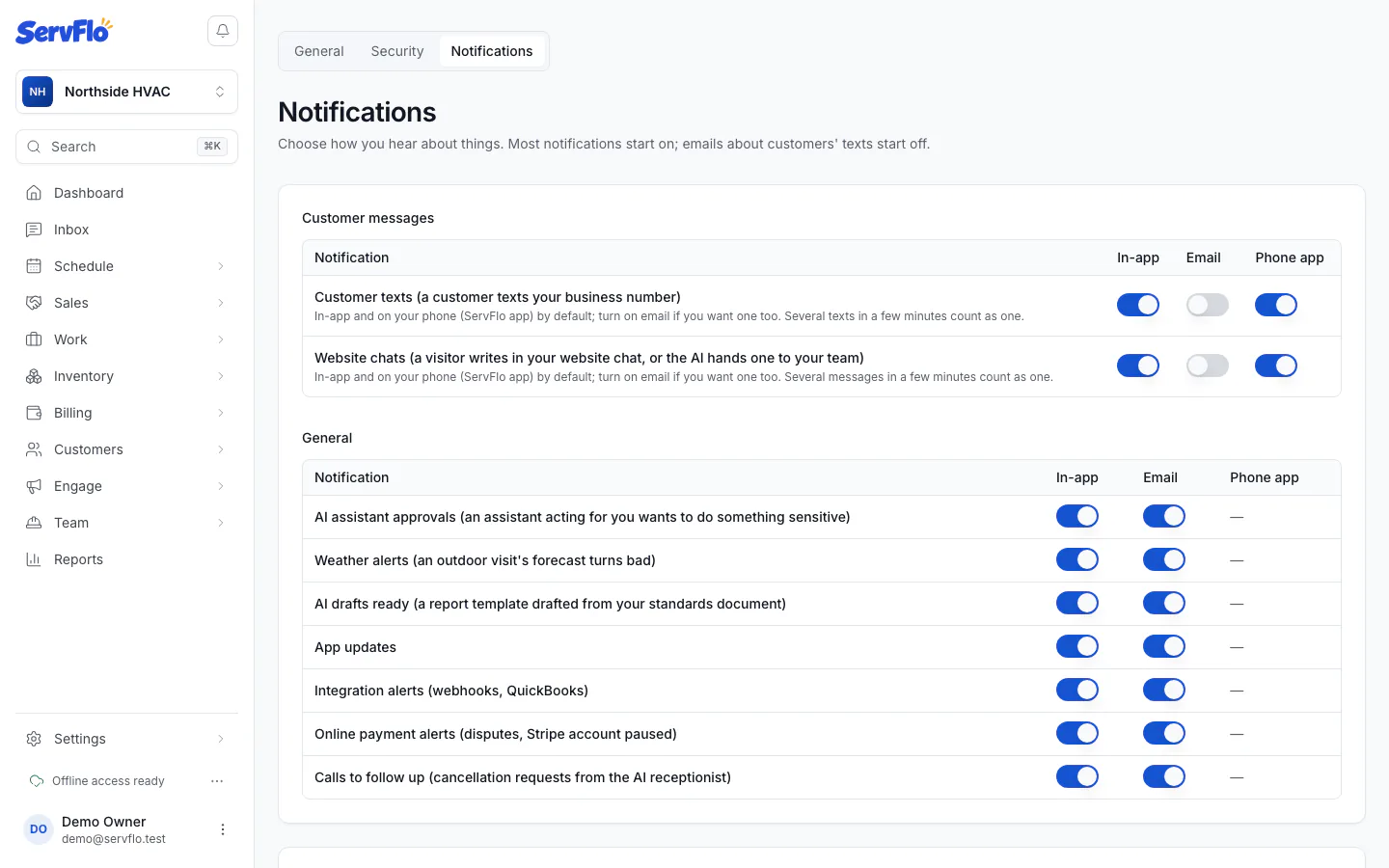Click the Inventory boxes icon

(x=34, y=376)
